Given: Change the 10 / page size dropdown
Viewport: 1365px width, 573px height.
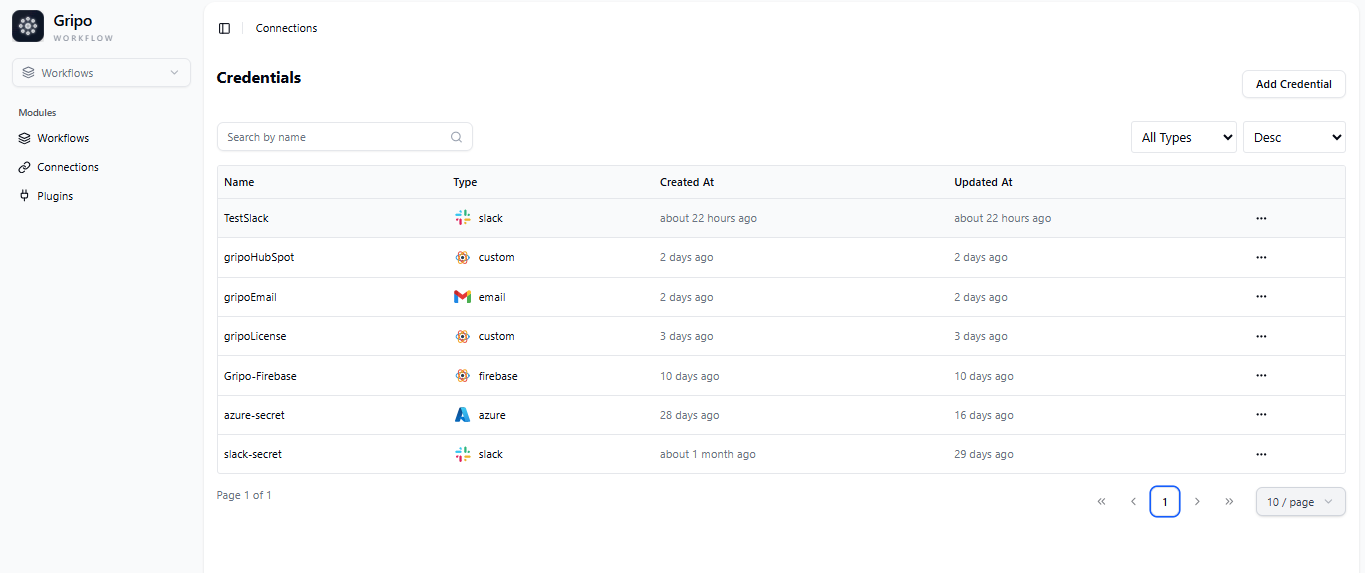Looking at the screenshot, I should [1300, 502].
